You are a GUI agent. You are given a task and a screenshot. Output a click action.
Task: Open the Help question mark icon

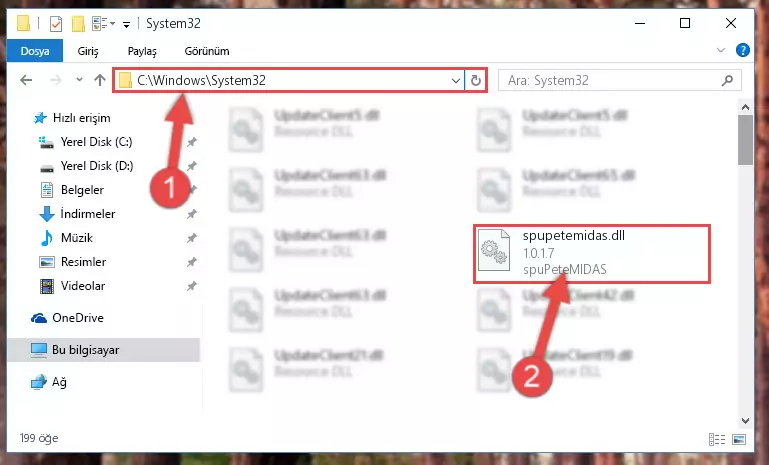click(743, 50)
